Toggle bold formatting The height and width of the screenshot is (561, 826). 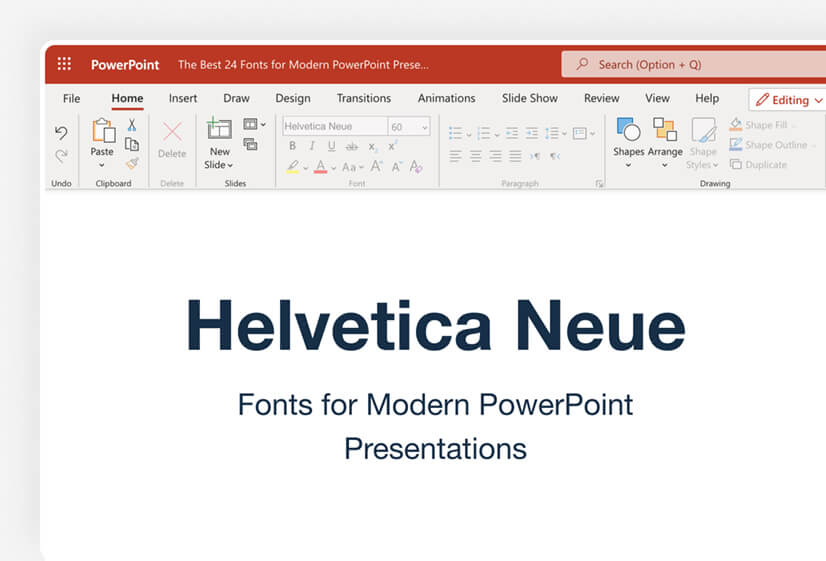[x=292, y=146]
